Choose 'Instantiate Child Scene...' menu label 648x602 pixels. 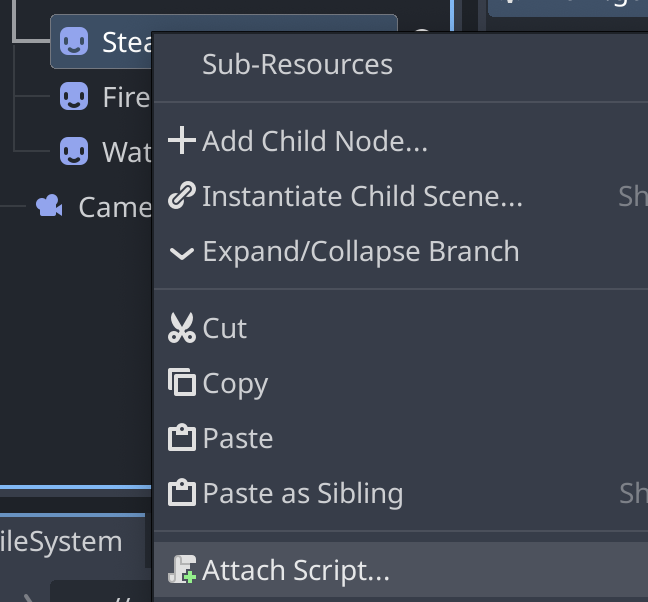tap(362, 197)
